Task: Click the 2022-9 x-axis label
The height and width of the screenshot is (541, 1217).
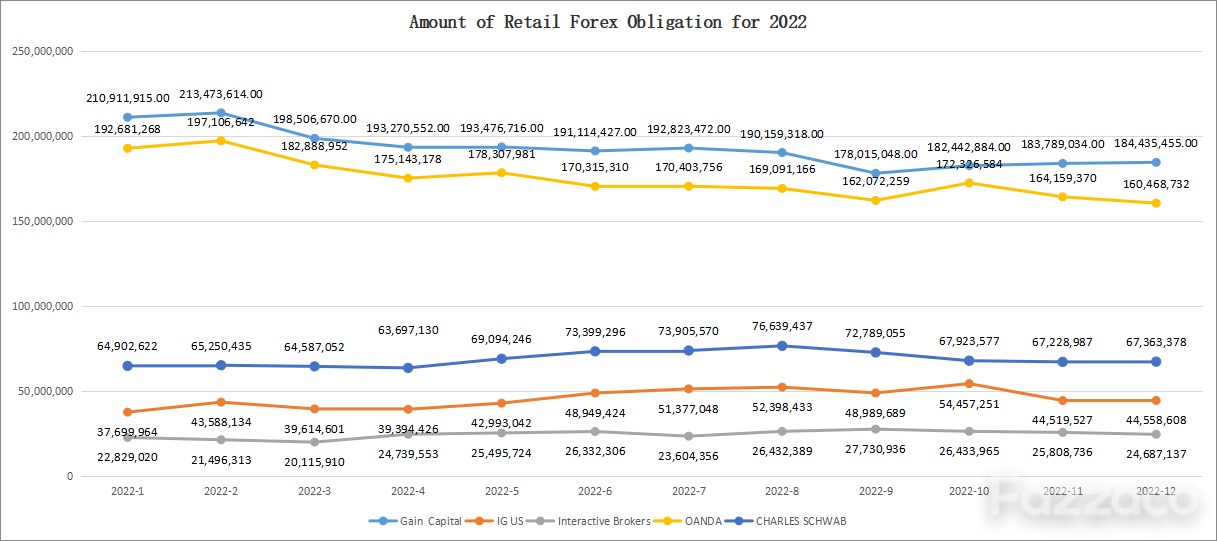Action: 876,491
